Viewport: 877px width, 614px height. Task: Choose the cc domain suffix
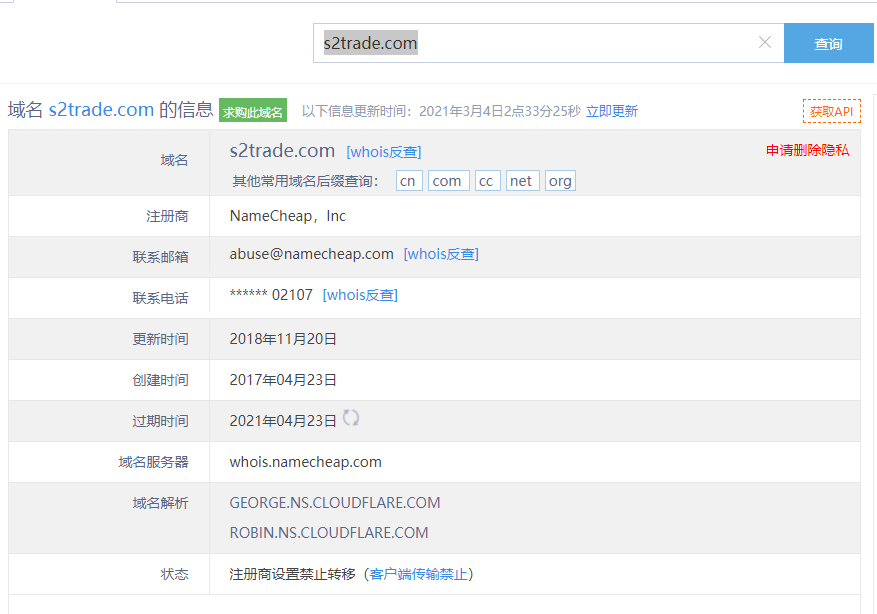(x=487, y=181)
